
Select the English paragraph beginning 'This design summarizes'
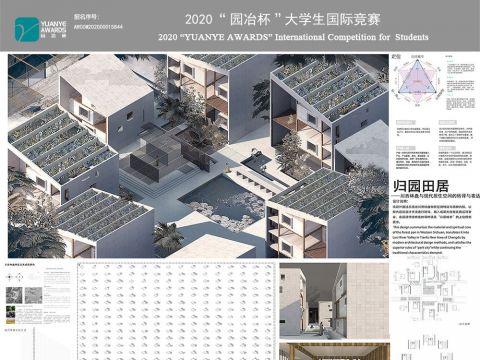432,240
